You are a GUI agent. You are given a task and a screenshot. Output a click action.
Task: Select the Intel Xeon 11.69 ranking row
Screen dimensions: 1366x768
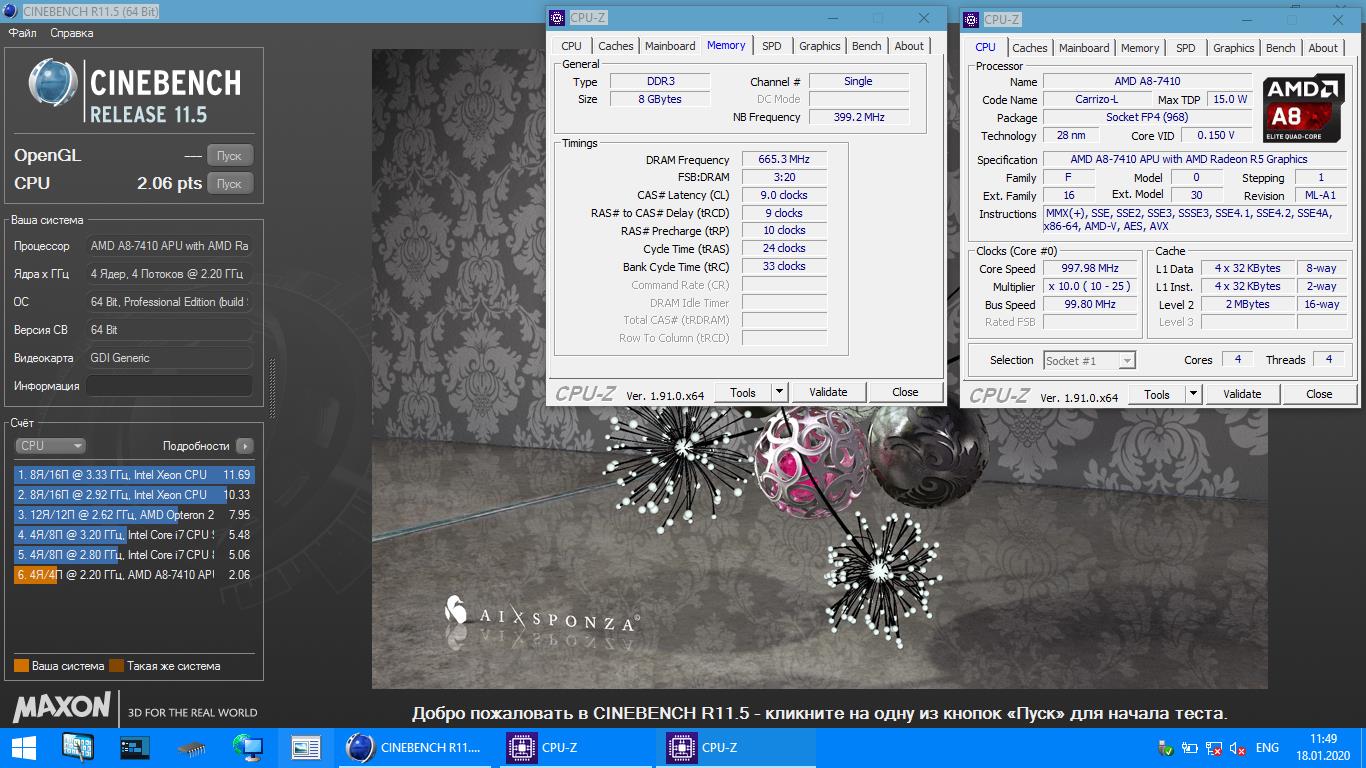(134, 475)
